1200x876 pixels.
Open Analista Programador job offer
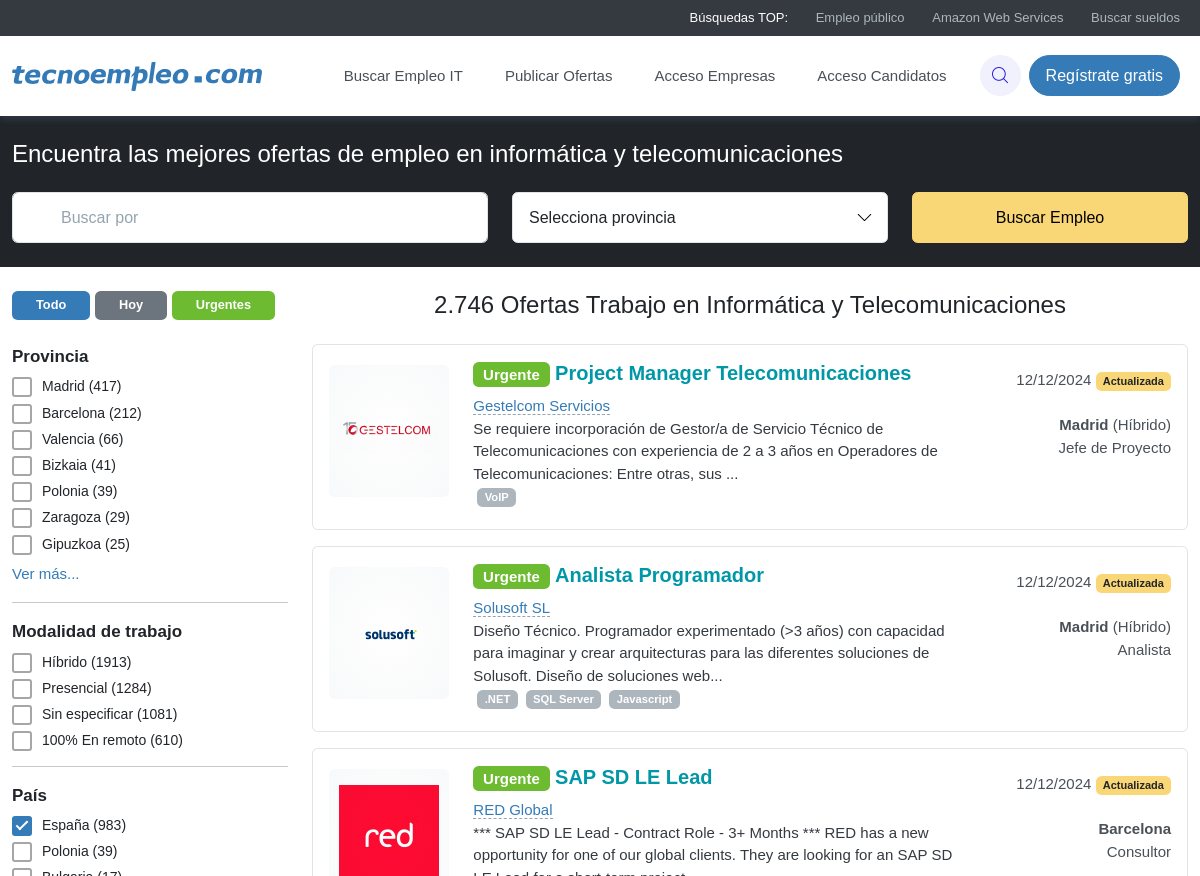[659, 575]
